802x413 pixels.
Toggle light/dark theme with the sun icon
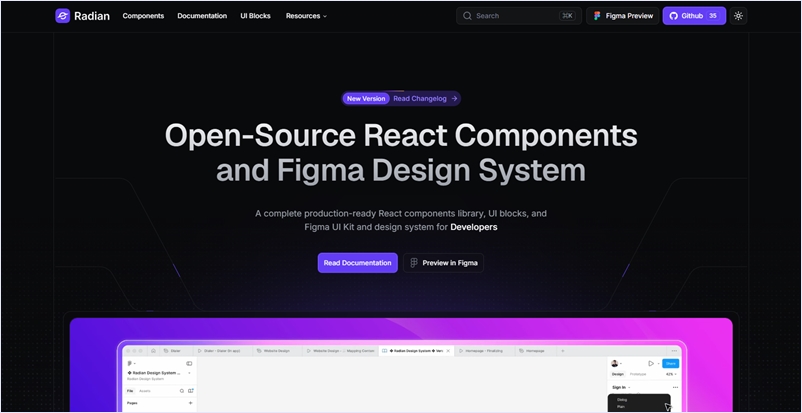(738, 16)
